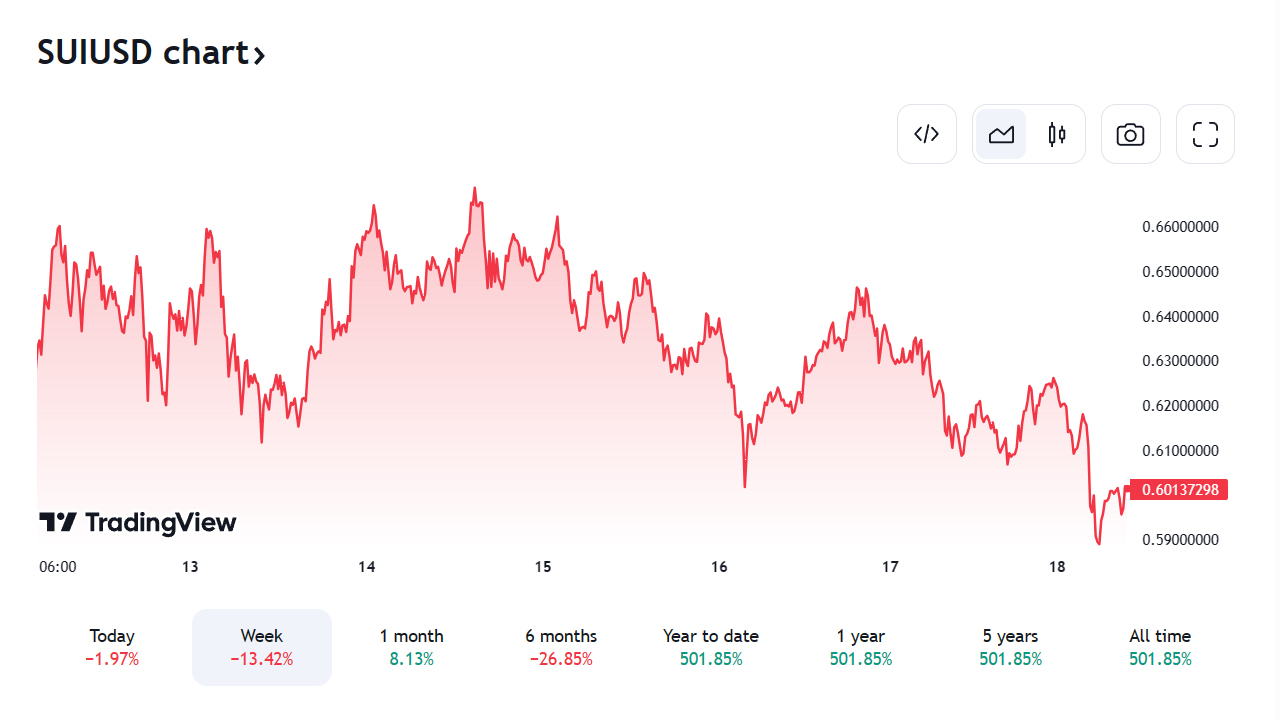Image resolution: width=1280 pixels, height=720 pixels.
Task: Click the 0.66000000 price axis label
Action: 1180,227
